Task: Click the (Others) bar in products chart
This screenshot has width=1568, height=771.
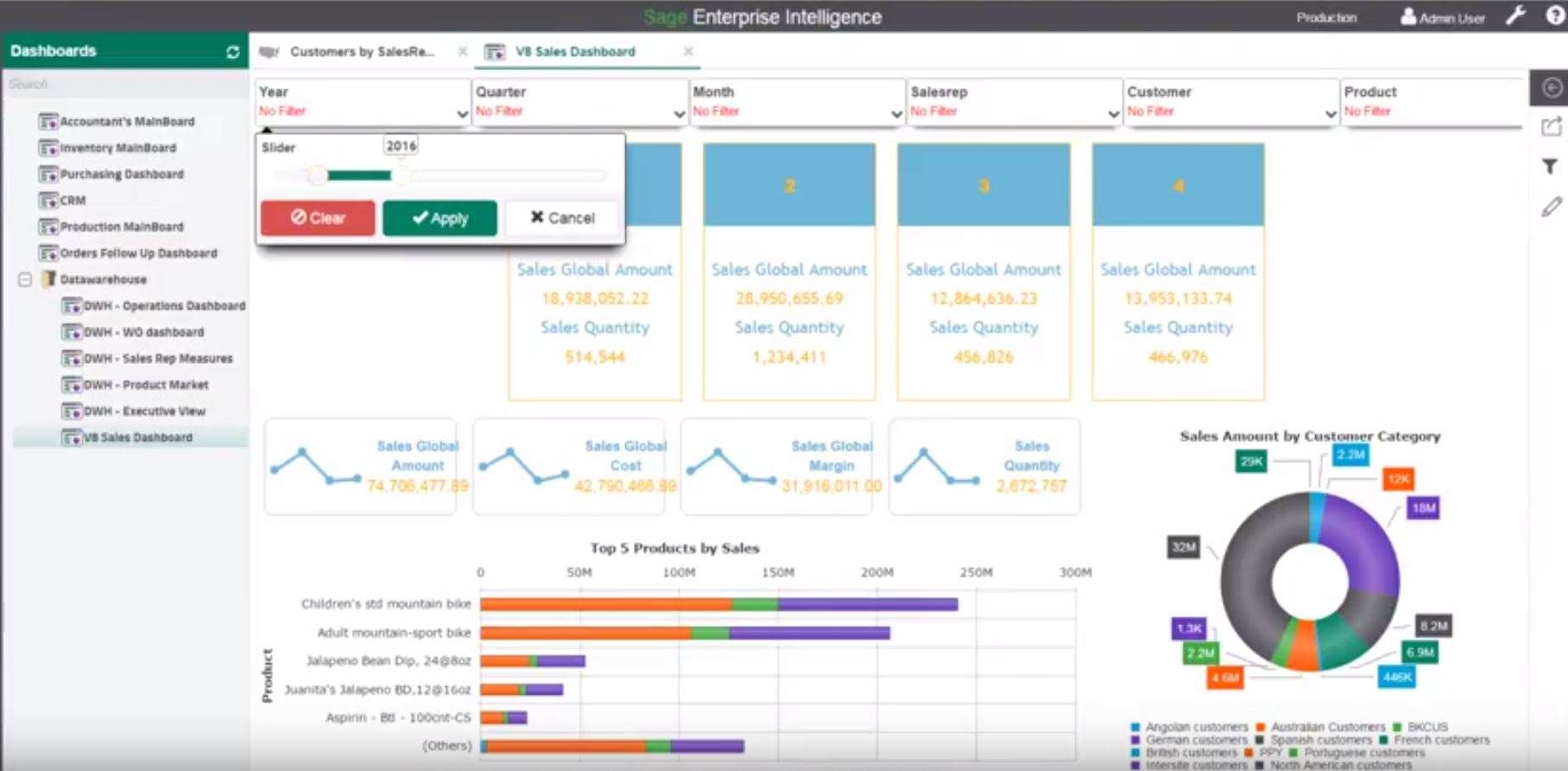Action: [612, 746]
